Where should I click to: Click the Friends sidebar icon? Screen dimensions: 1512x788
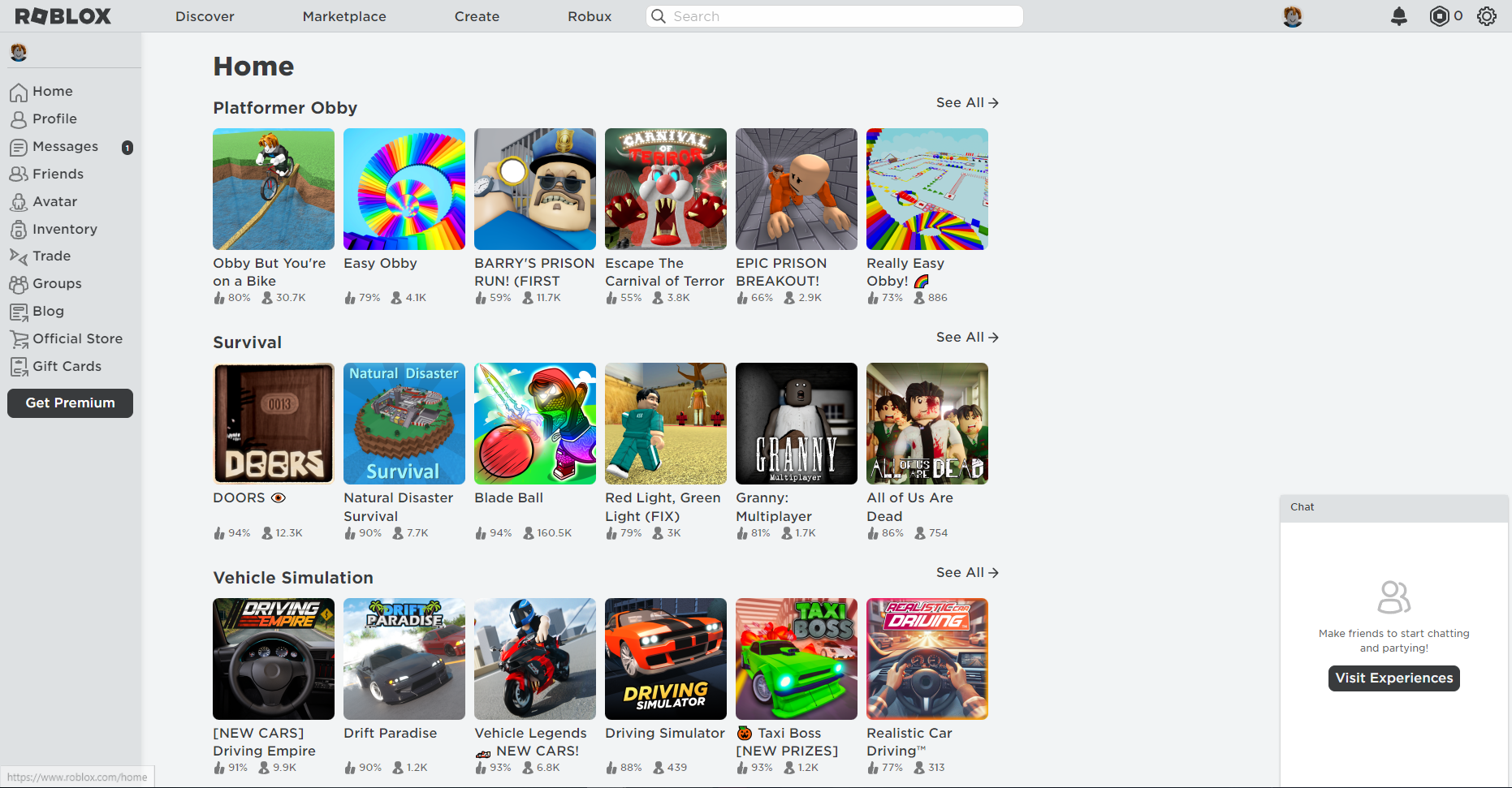(19, 174)
